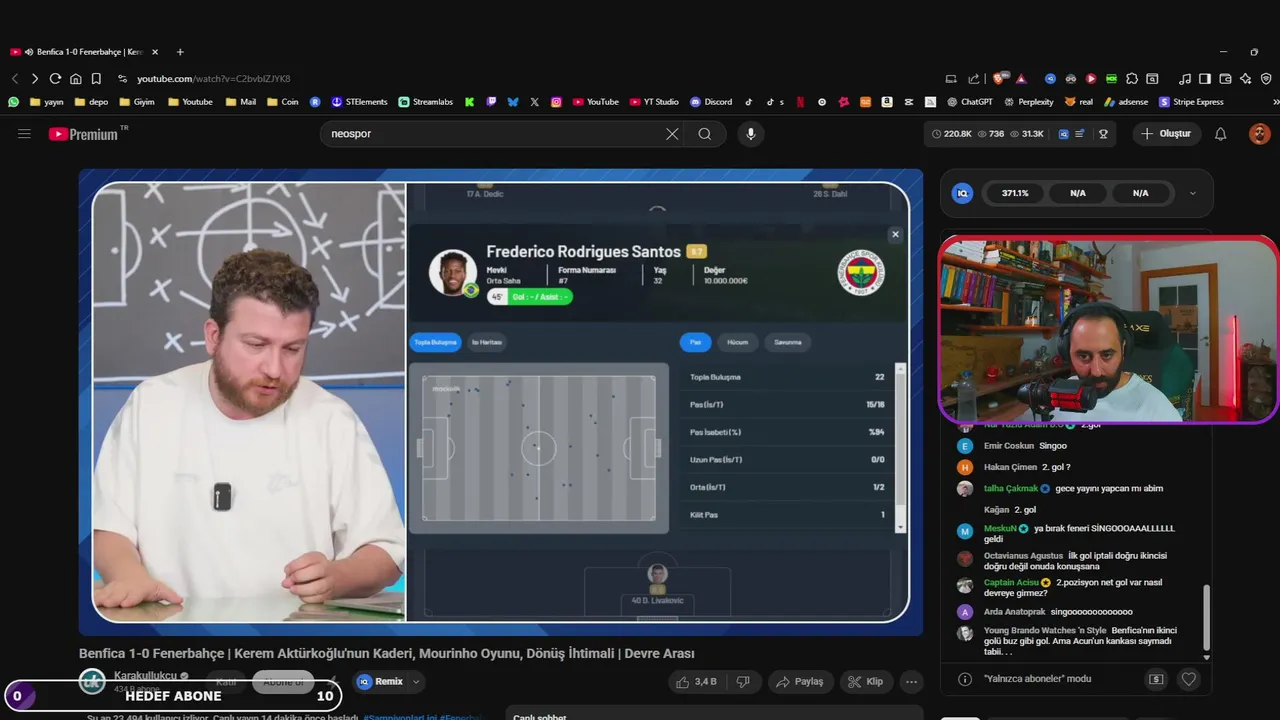Click the share page icon in address bar
The height and width of the screenshot is (720, 1280).
click(974, 78)
